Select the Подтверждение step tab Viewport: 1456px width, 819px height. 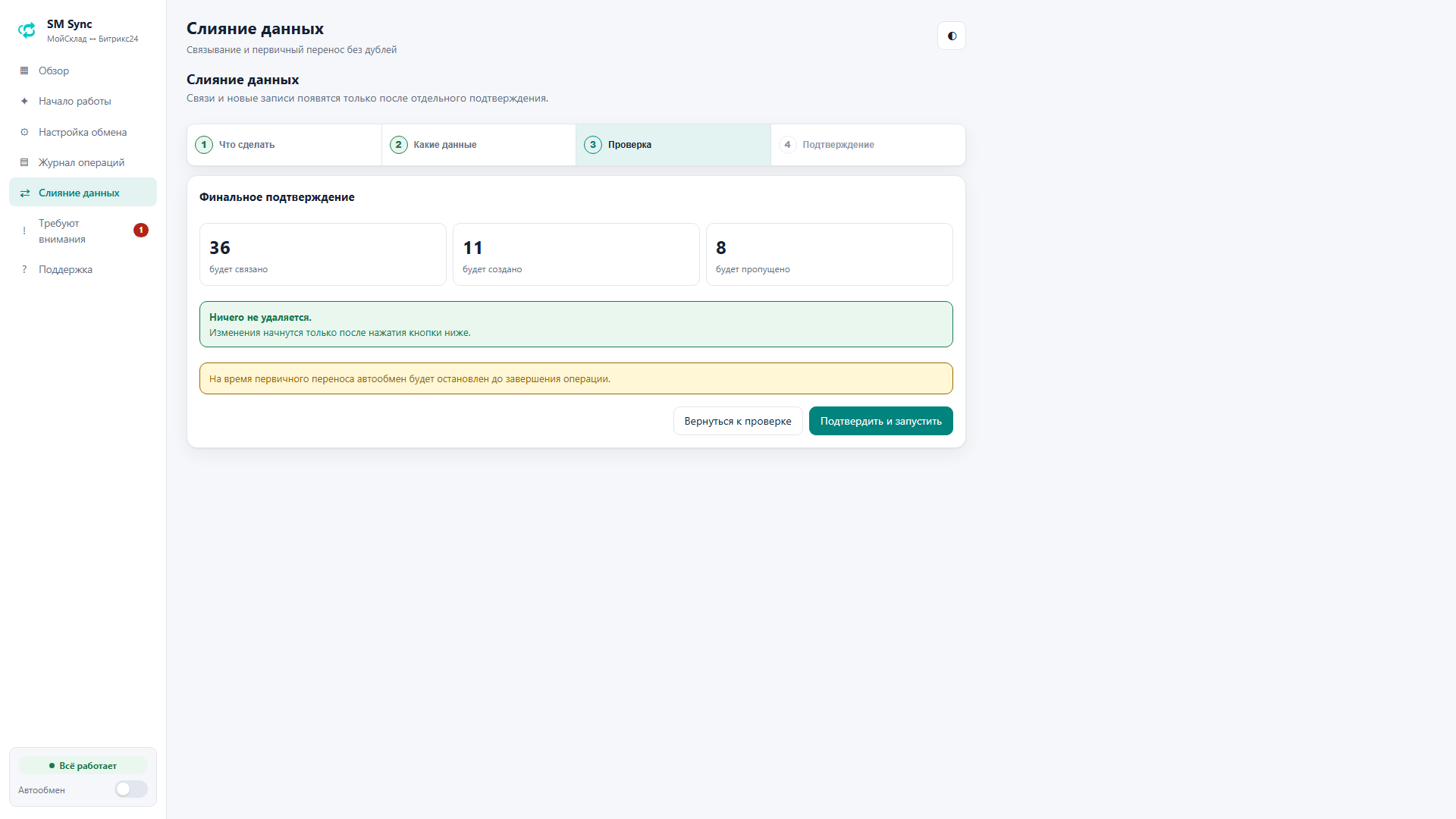point(868,145)
